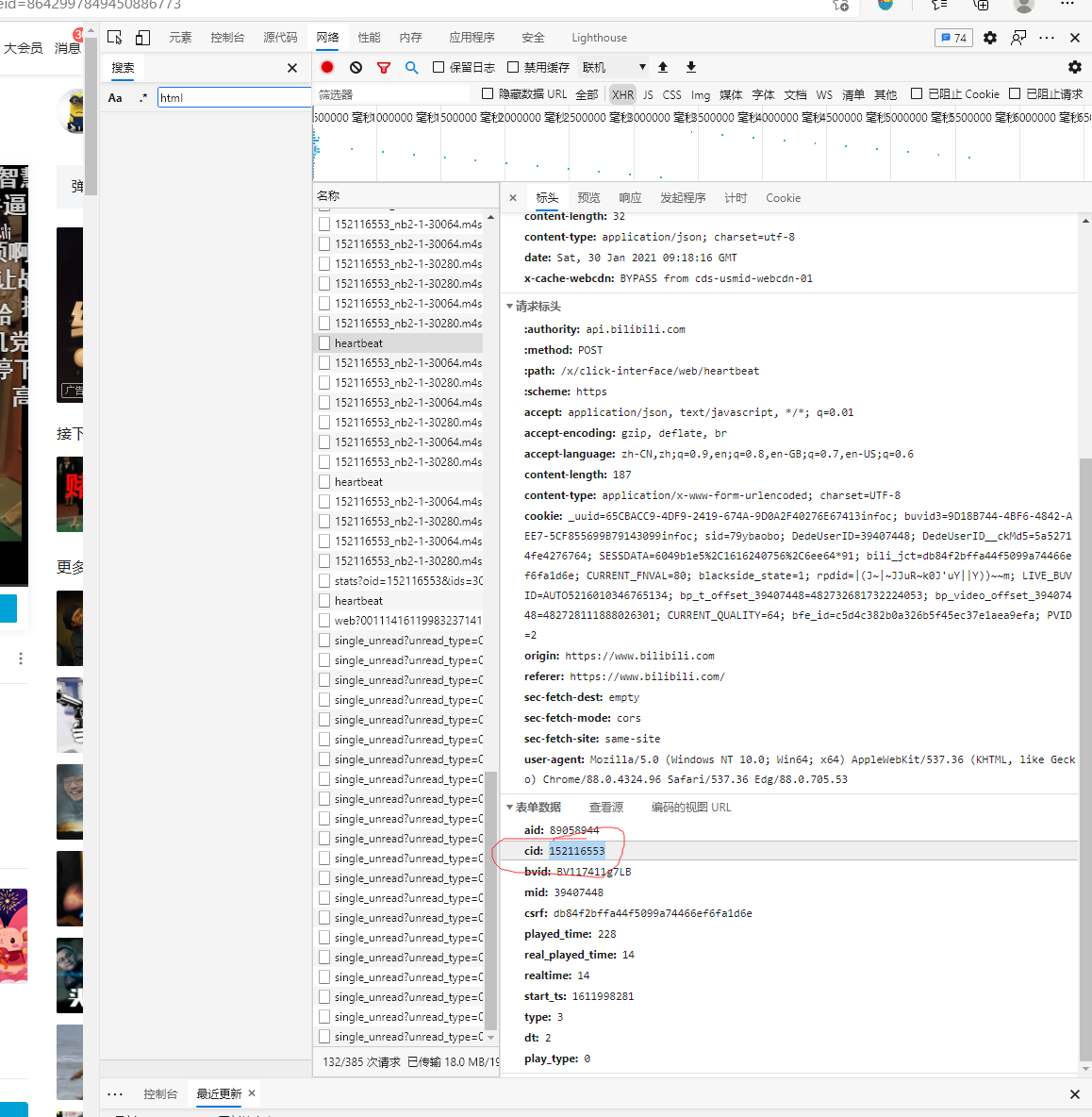
Task: Tick checkbox for highlighted heartbeat request
Action: tap(324, 342)
